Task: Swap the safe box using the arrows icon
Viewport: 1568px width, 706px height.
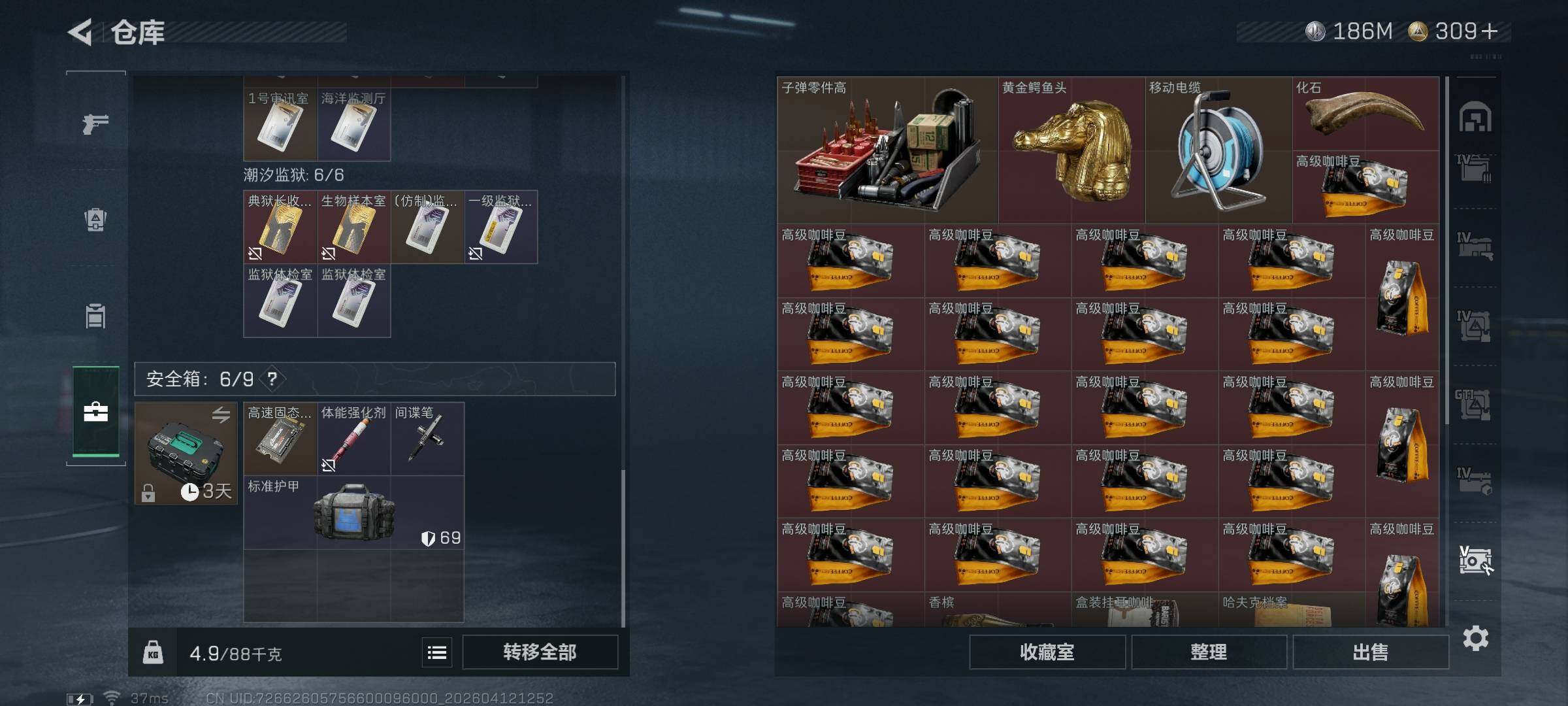Action: [221, 414]
